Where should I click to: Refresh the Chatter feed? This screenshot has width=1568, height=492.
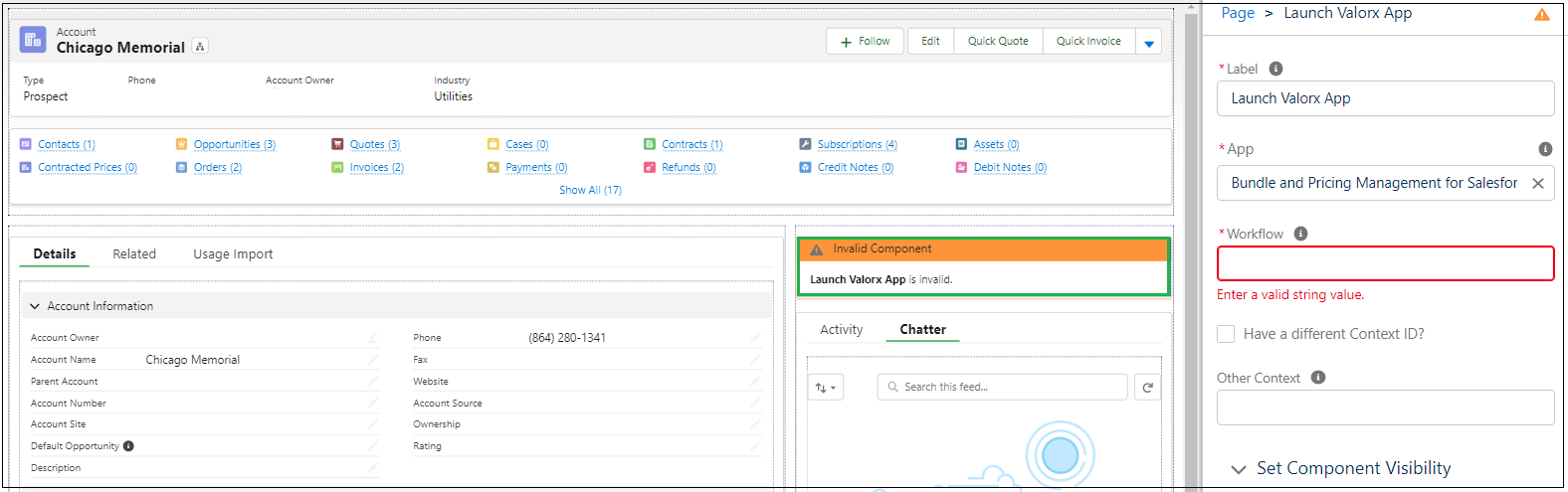point(1147,388)
